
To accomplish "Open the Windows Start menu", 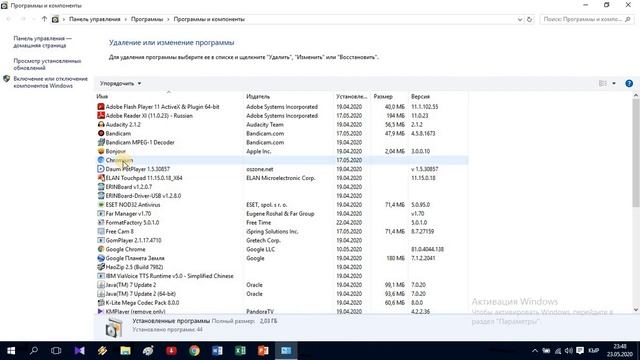I will 11,351.
